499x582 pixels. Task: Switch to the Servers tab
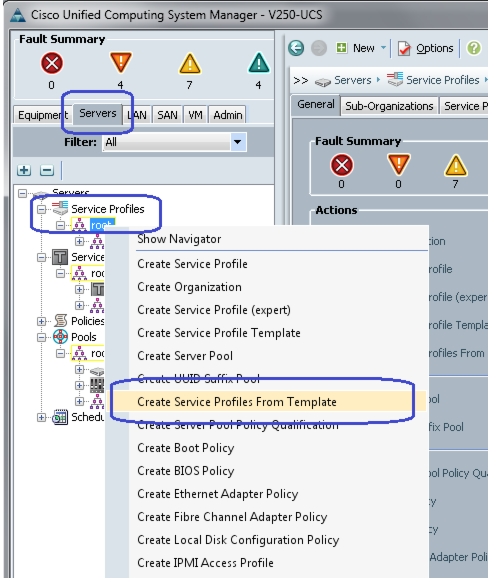98,113
